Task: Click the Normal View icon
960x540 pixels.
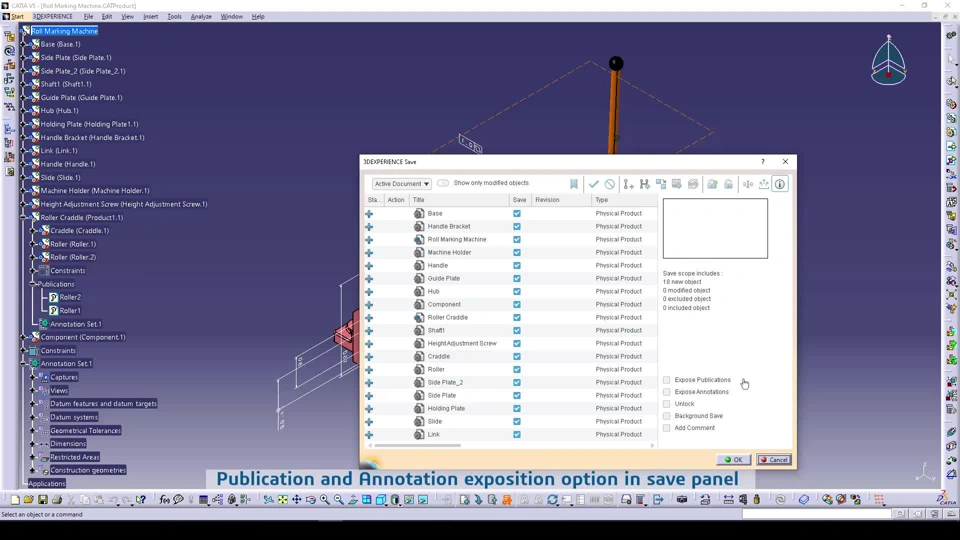Action: click(353, 500)
